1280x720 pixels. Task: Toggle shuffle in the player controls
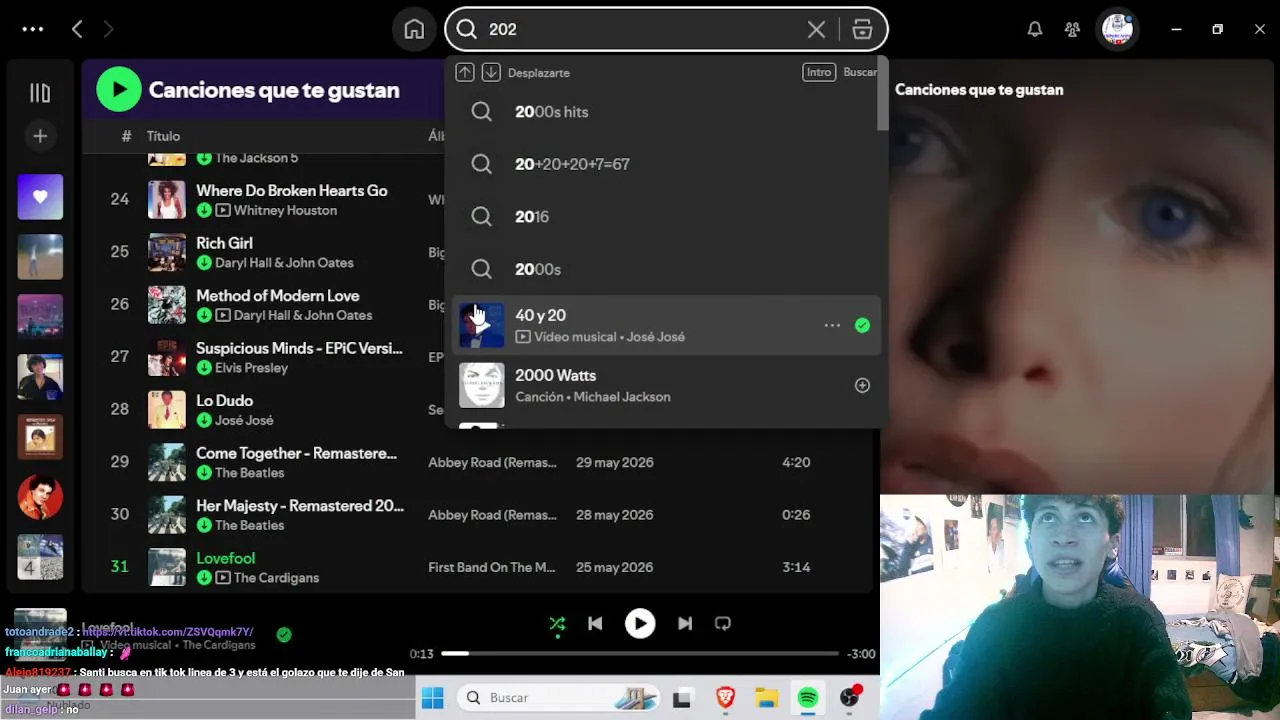tap(557, 624)
